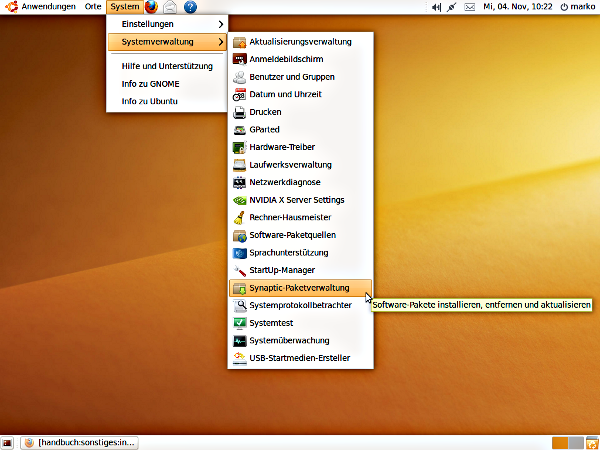Launch Synaptic-Paketverwaltung

tap(300, 288)
